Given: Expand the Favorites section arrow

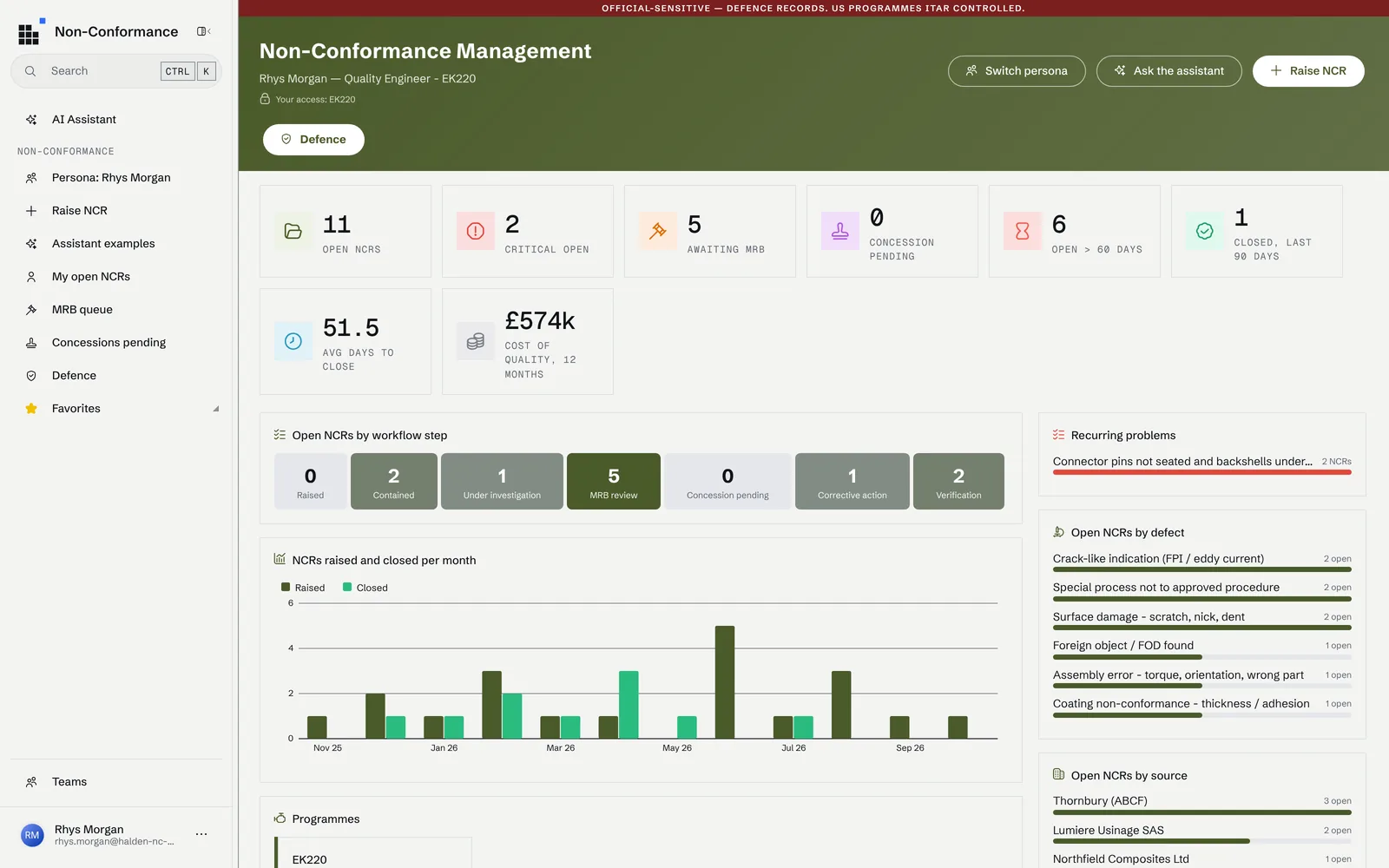Looking at the screenshot, I should (216, 409).
